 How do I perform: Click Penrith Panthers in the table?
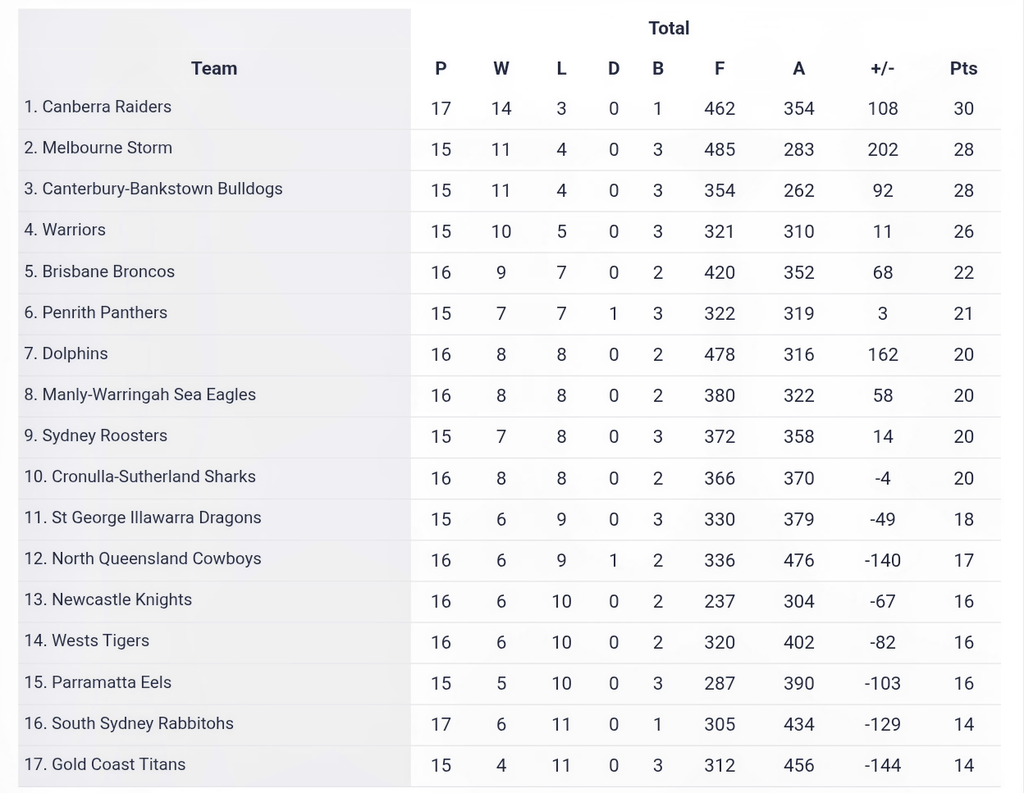tap(95, 313)
